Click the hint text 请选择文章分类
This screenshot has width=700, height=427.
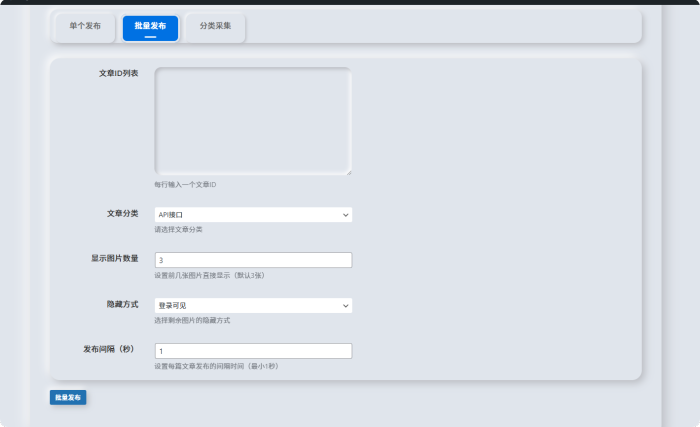(178, 230)
